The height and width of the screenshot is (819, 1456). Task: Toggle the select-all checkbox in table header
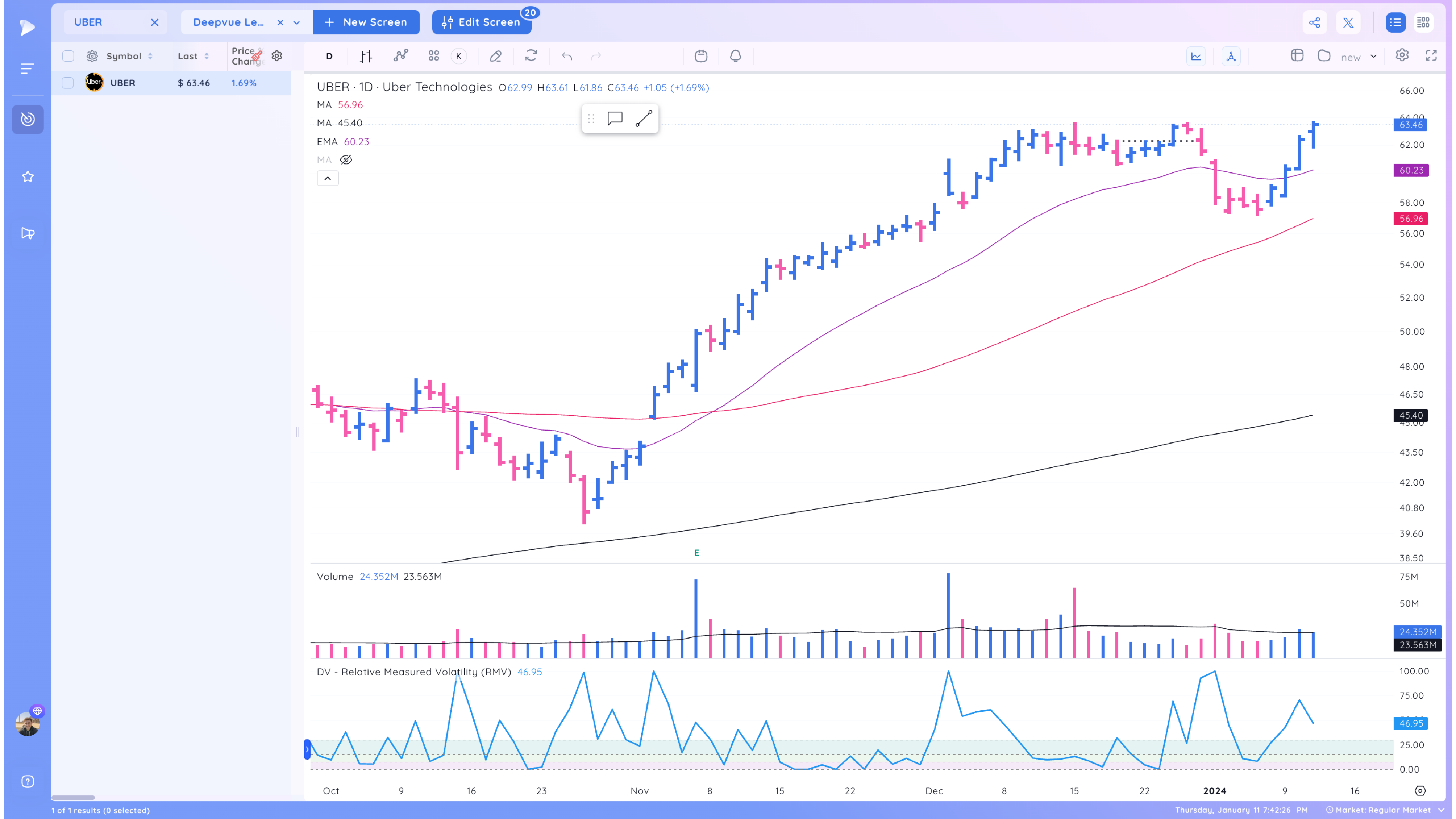pyautogui.click(x=68, y=56)
